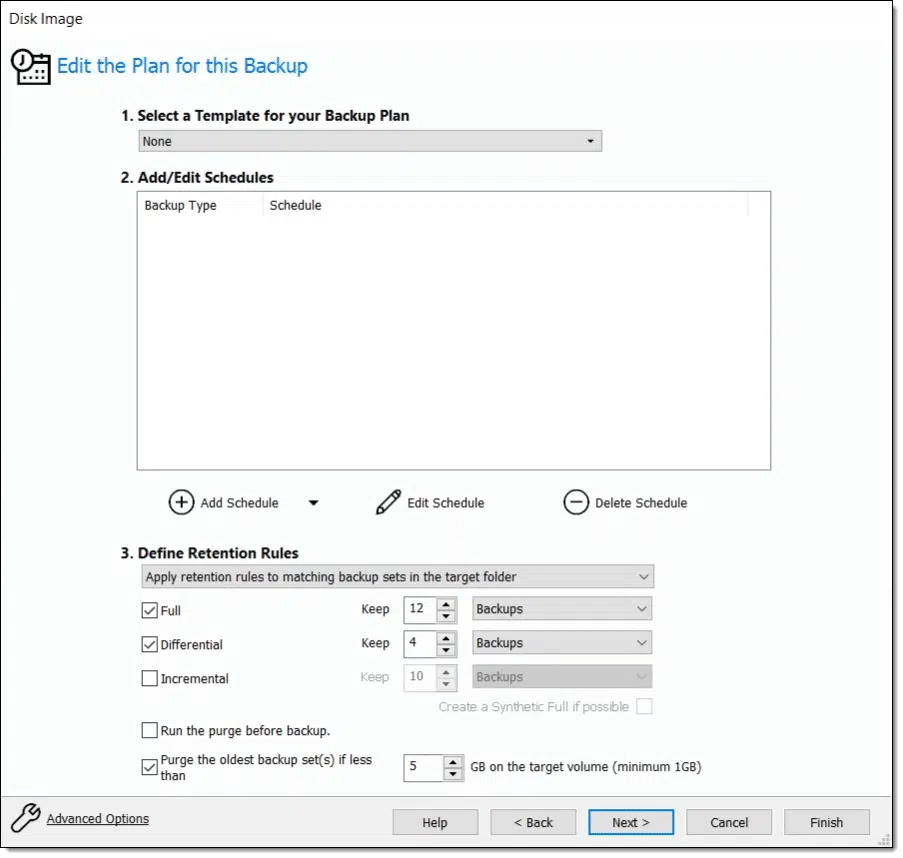Increase the Differential keep count
This screenshot has width=903, height=858.
point(446,638)
